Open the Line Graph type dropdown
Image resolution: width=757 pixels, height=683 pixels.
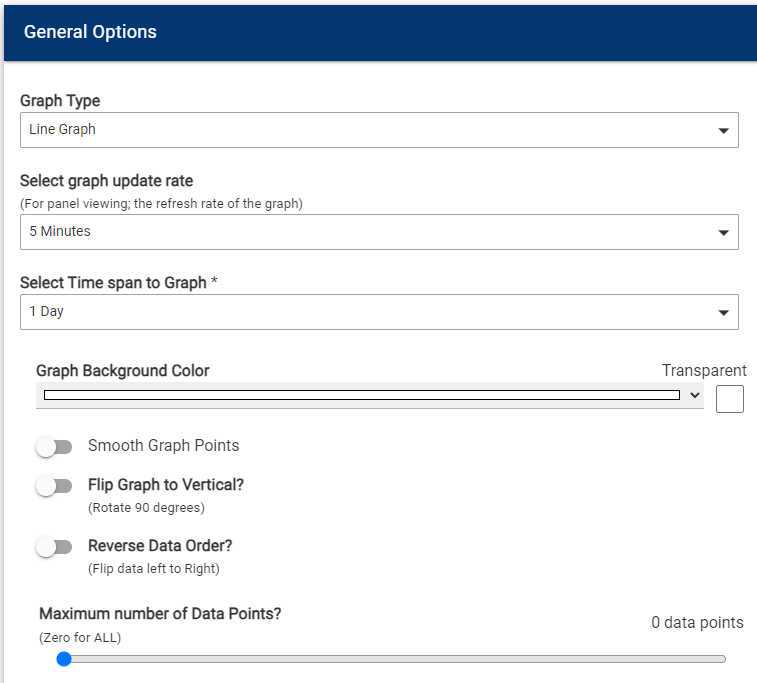coord(379,130)
